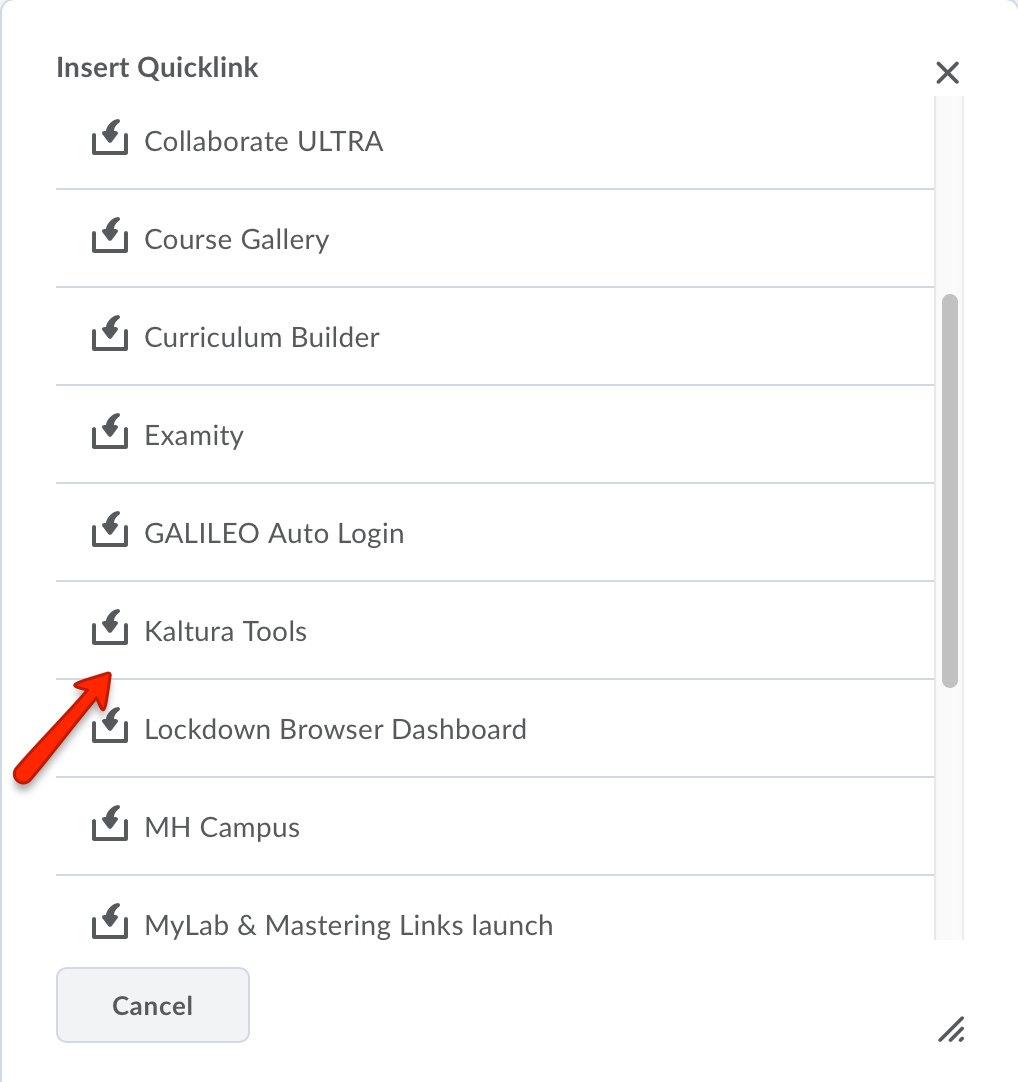Select Collaborate ULTRA from the list
The image size is (1018, 1082).
pos(264,141)
